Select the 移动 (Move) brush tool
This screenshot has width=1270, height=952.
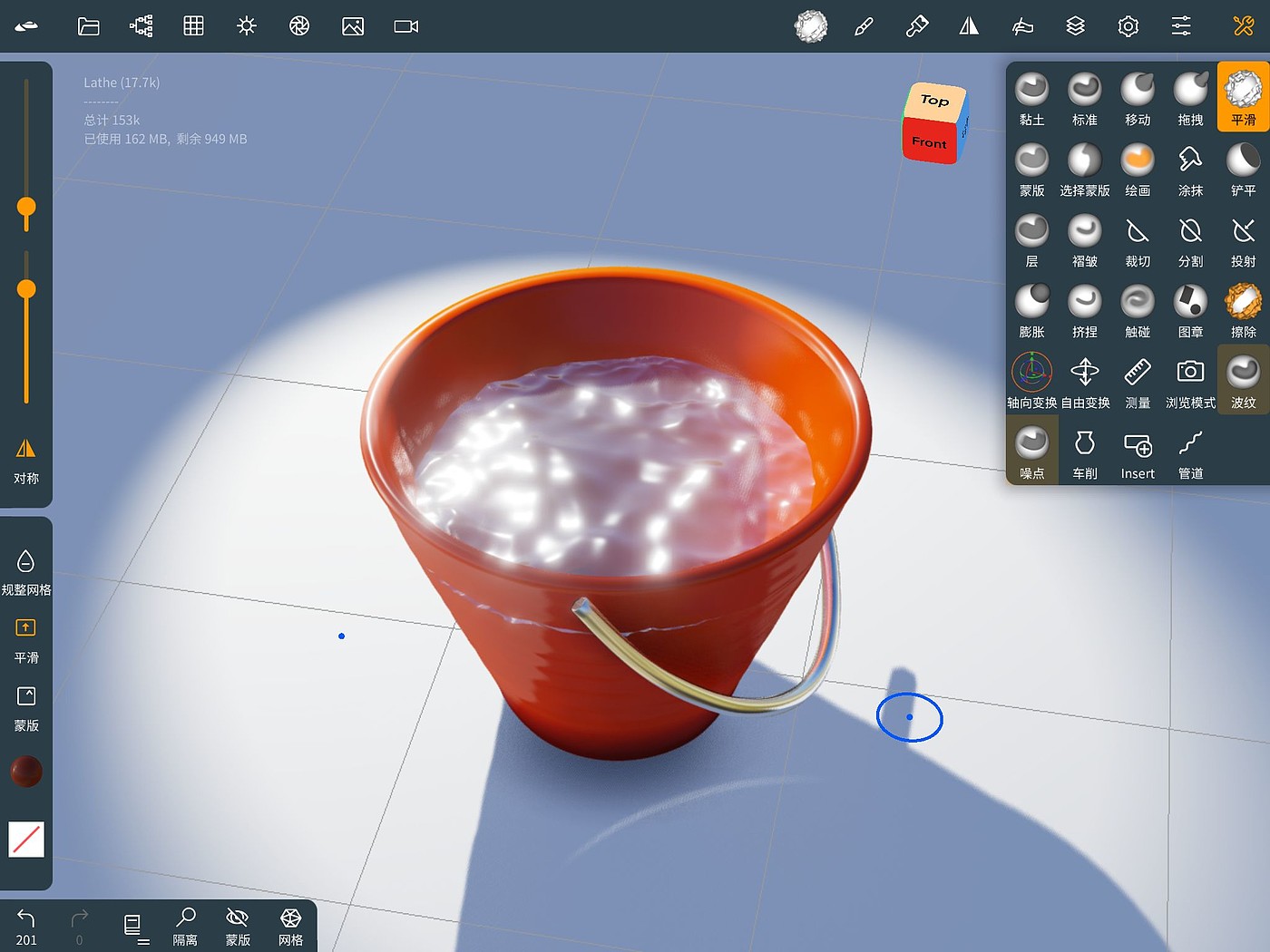[x=1138, y=98]
